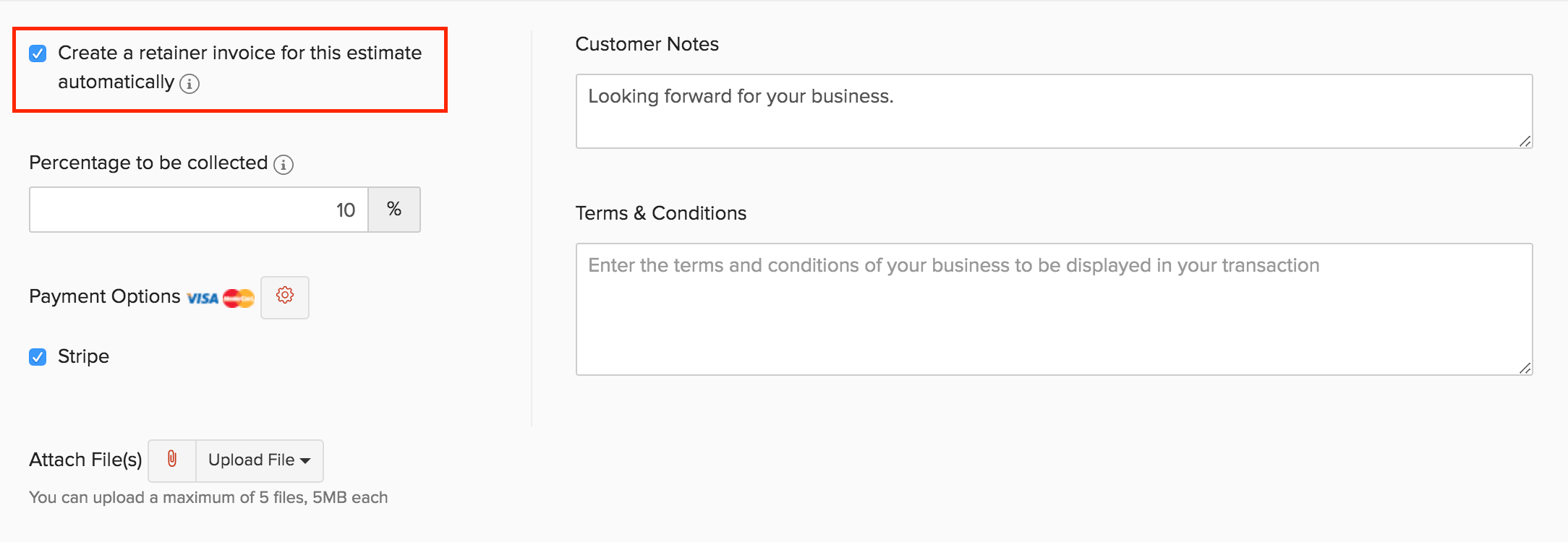This screenshot has height=542, width=1568.
Task: Click into the Terms & Conditions text area
Action: pyautogui.click(x=1053, y=311)
